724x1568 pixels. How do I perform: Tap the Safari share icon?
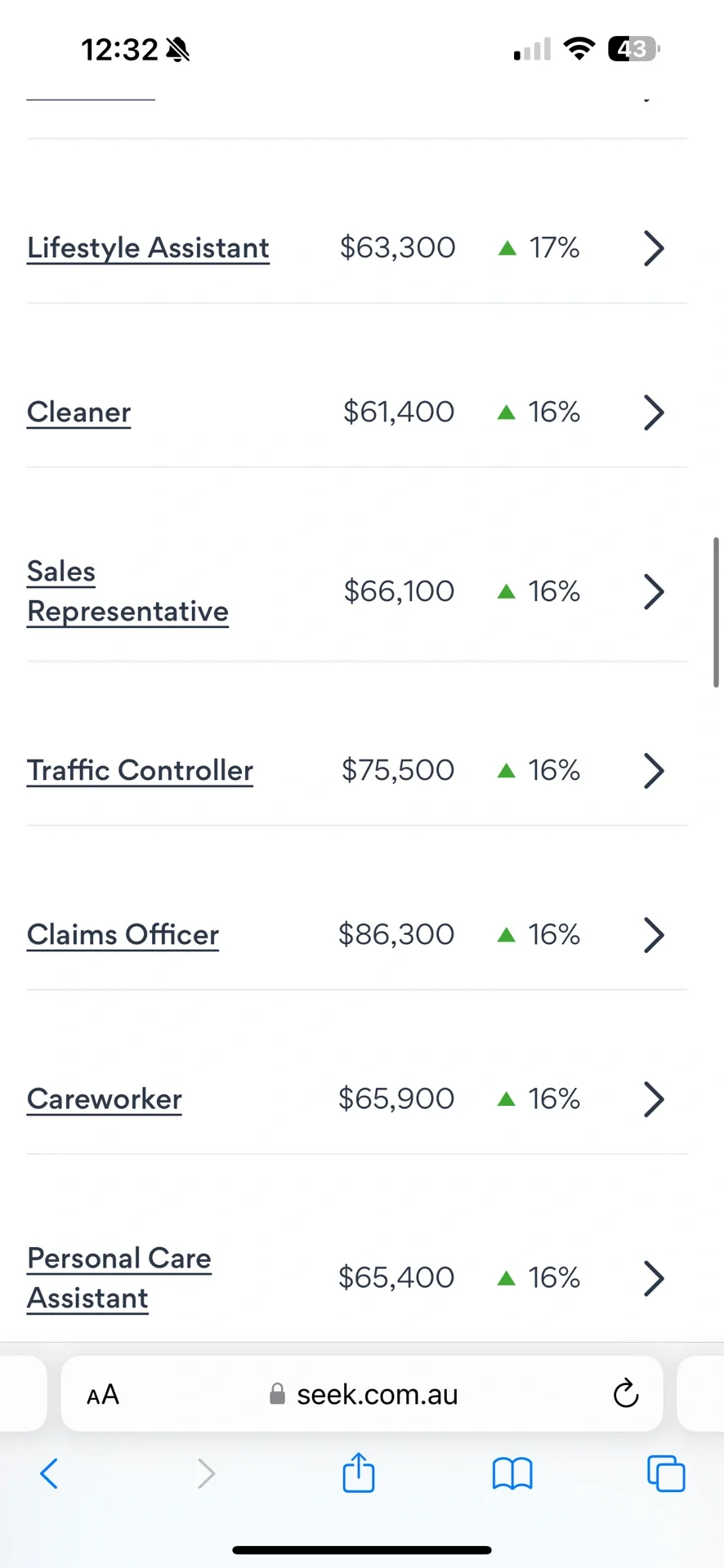coord(359,1472)
